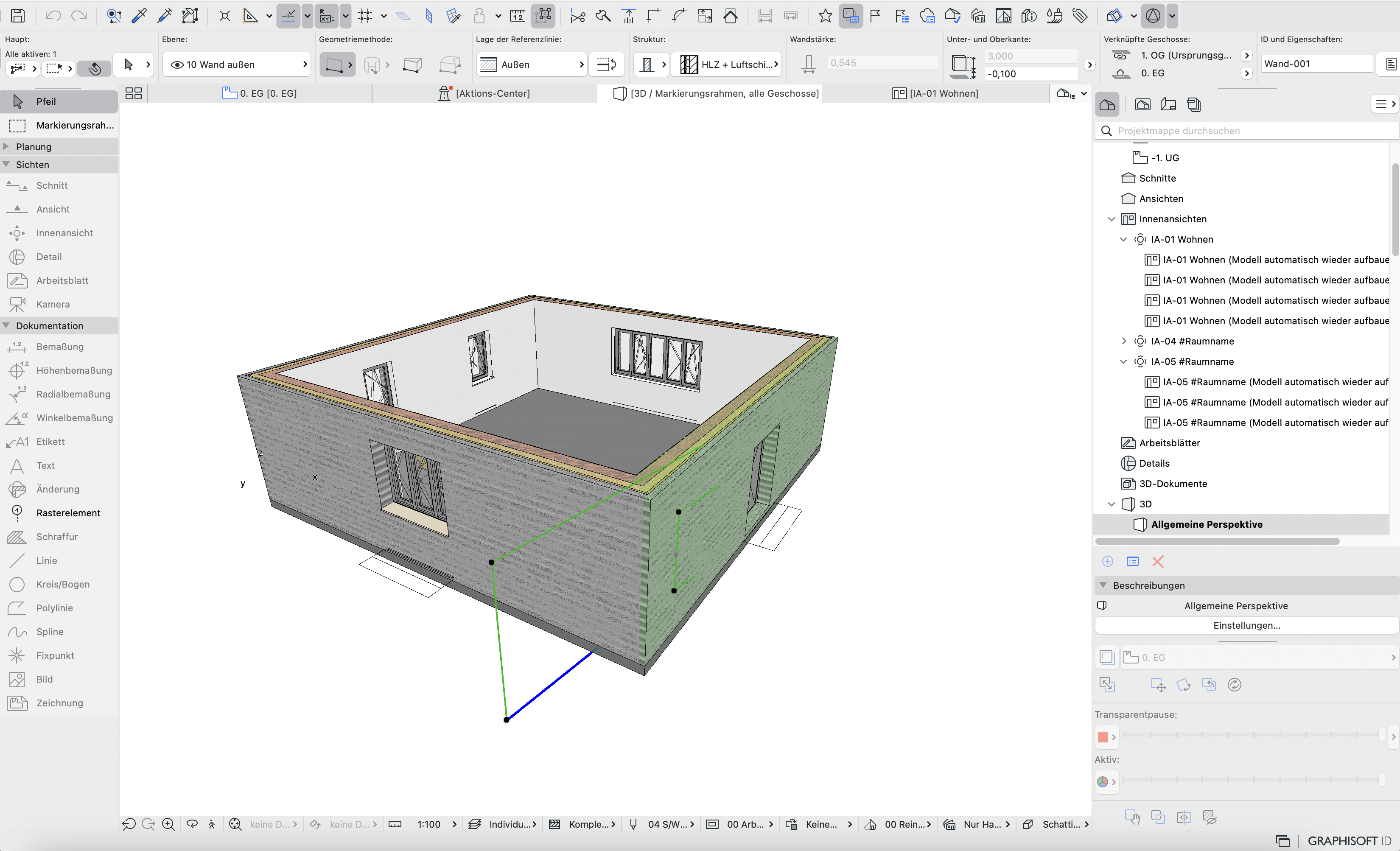Screen dimensions: 1400x851
Task: Select the Ansicht elevation tool
Action: point(59,210)
